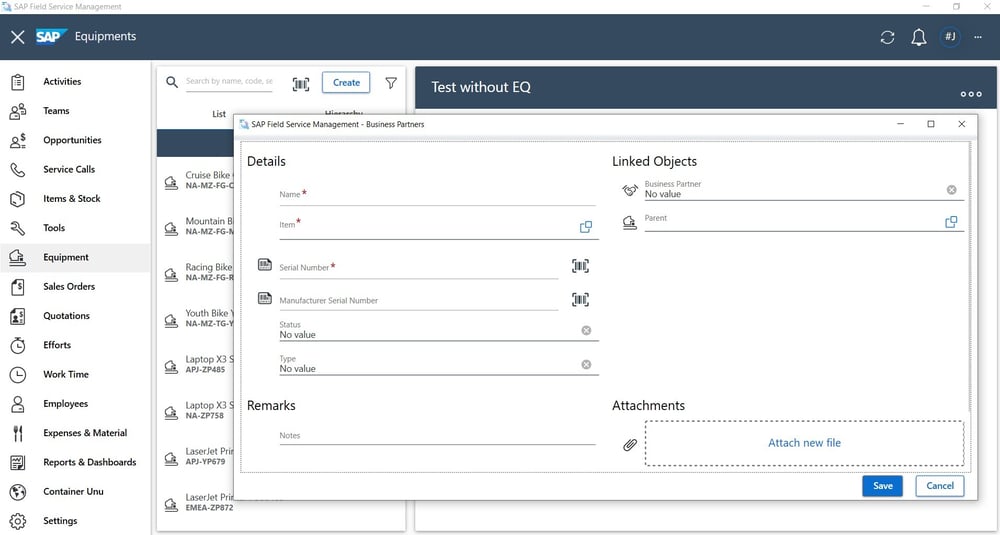Open notifications bell icon
This screenshot has width=1000, height=535.
(918, 37)
